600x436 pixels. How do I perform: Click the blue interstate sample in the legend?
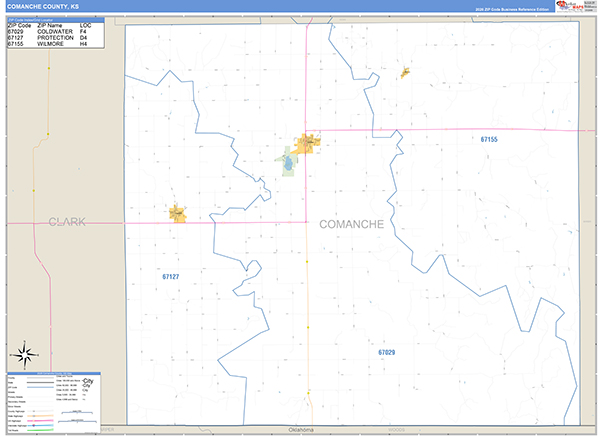[x=40, y=425]
